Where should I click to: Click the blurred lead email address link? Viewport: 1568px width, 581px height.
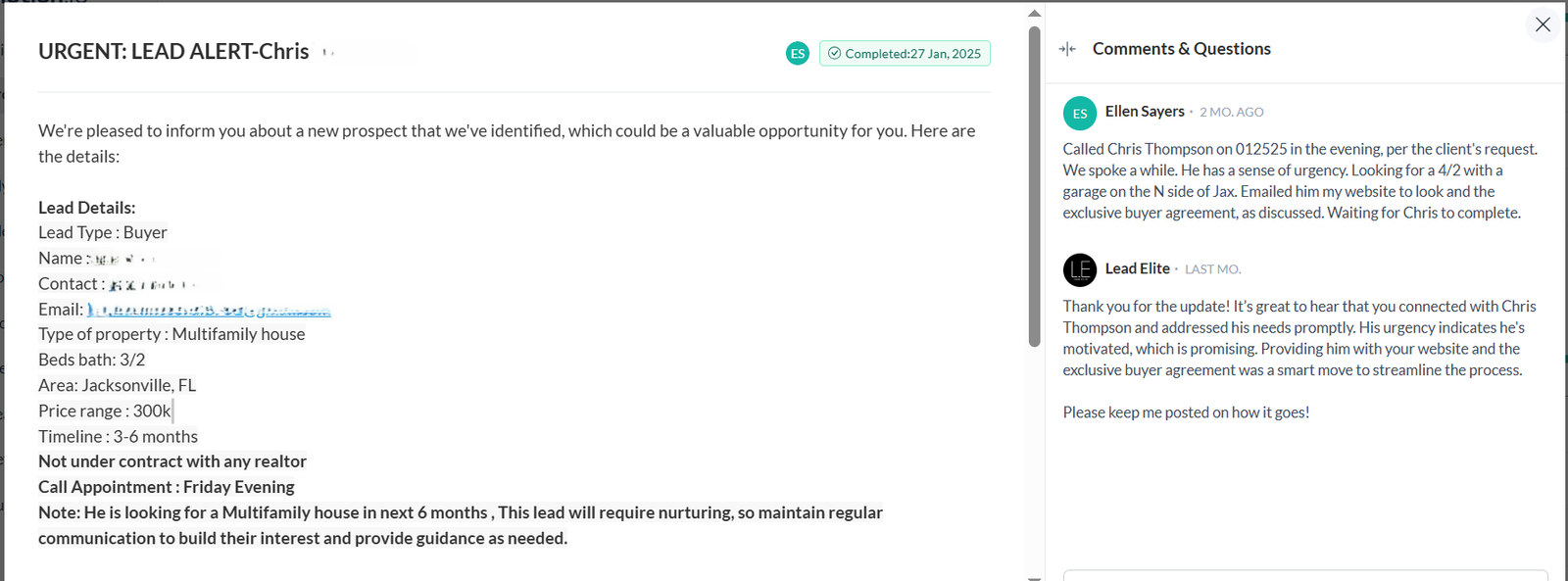coord(209,310)
